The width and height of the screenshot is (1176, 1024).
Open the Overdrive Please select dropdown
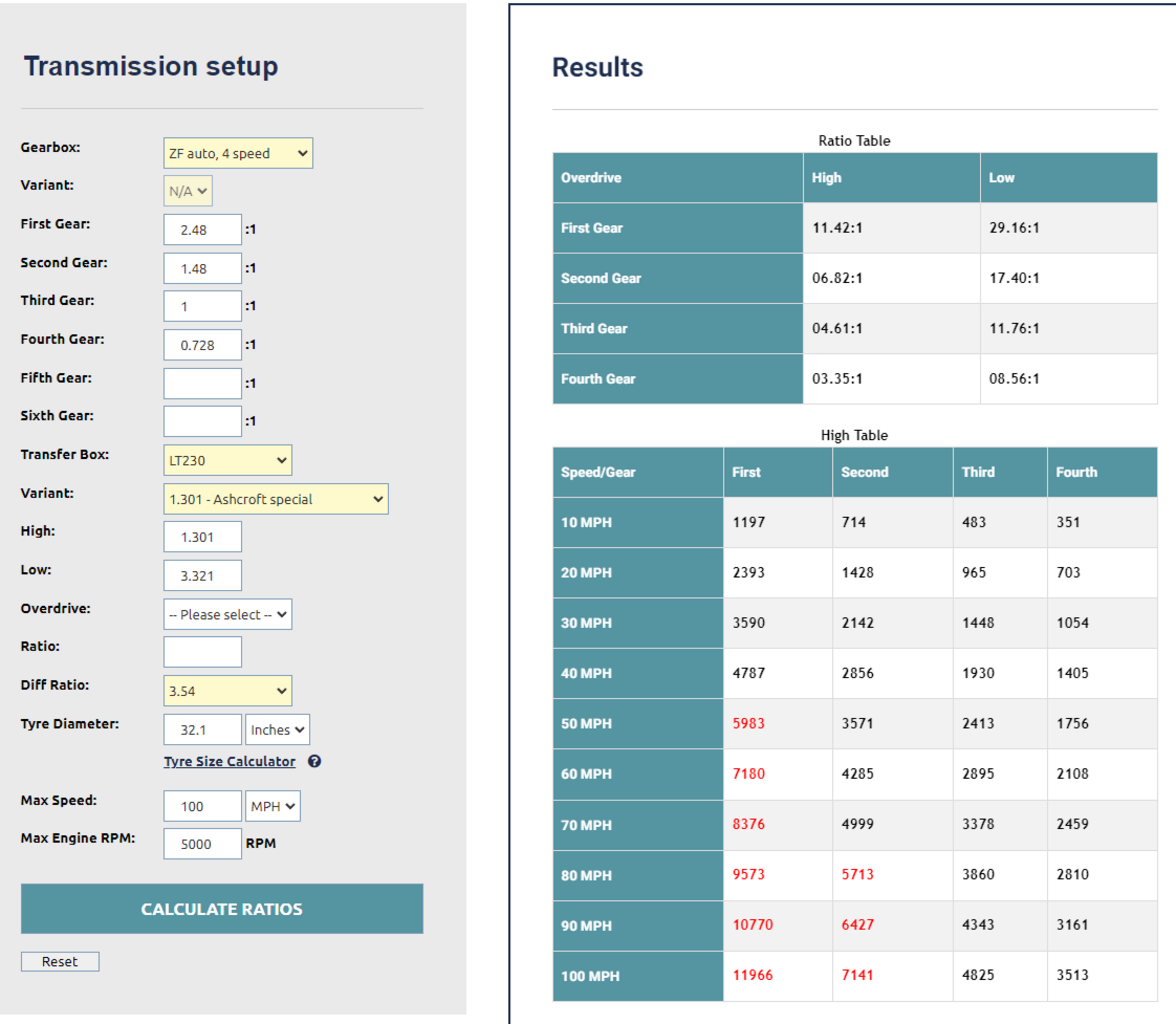point(227,614)
